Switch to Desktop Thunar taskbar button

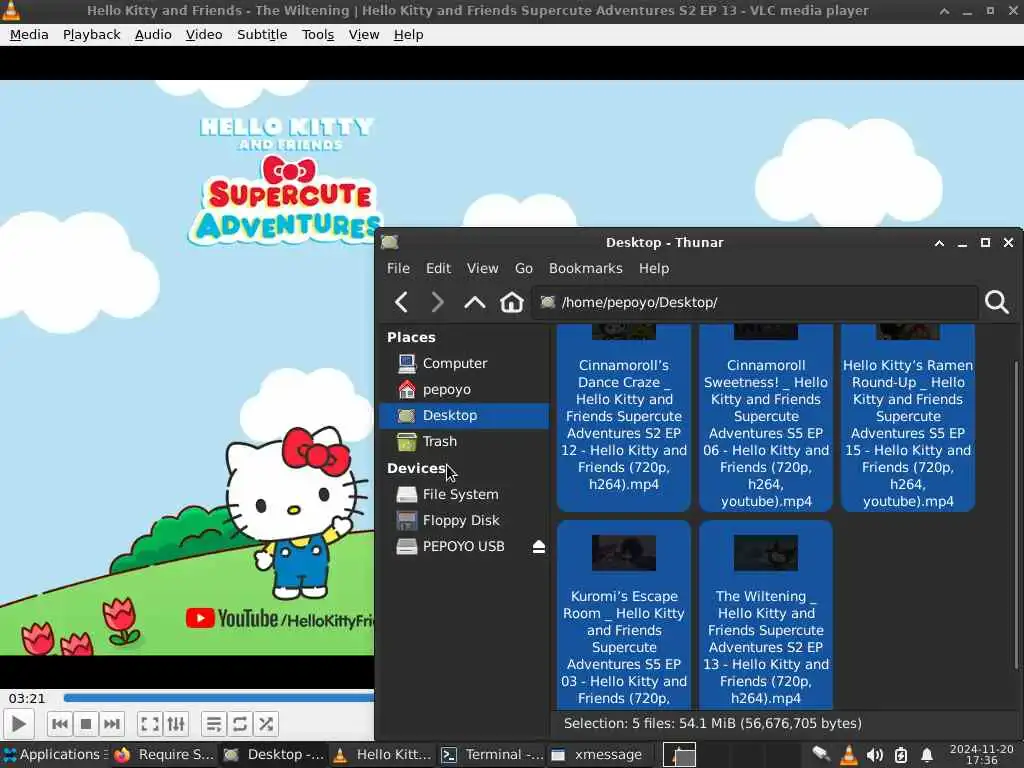click(x=274, y=754)
